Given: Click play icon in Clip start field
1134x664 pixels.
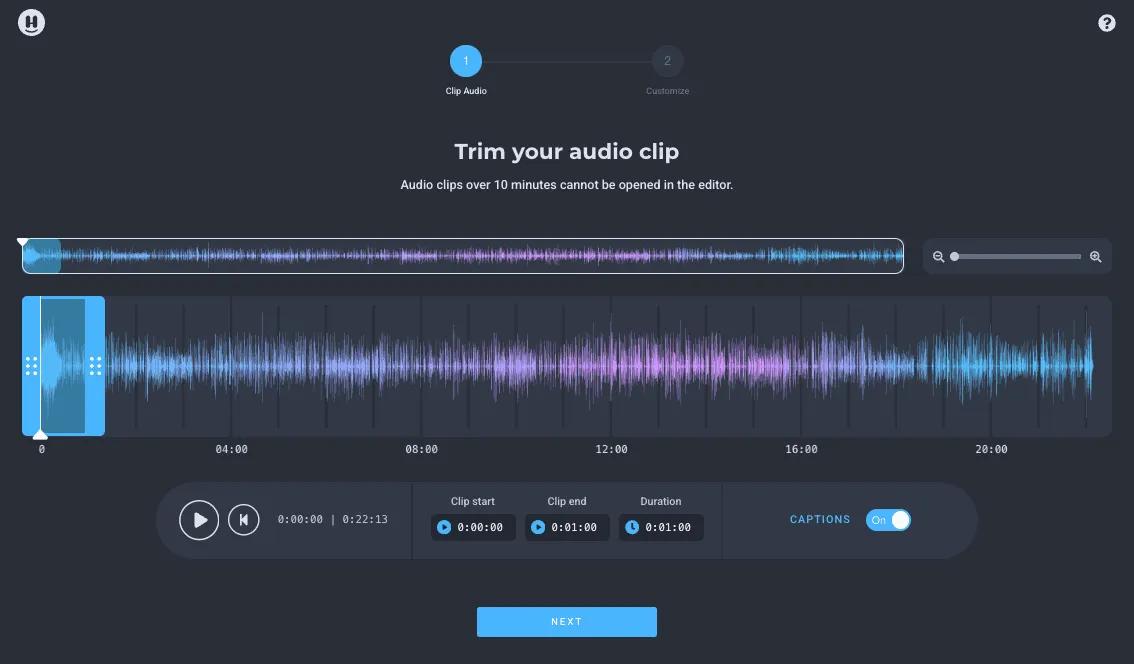Looking at the screenshot, I should pos(444,527).
